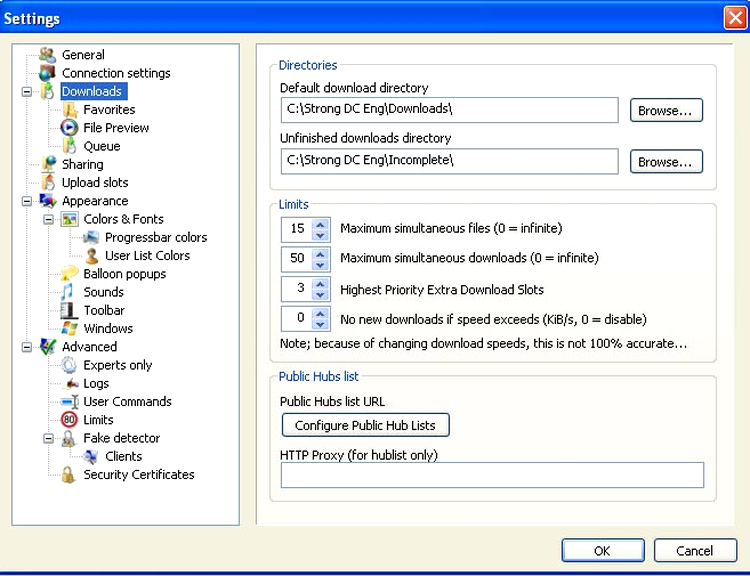Image resolution: width=750 pixels, height=576 pixels.
Task: Click the Appearance monitor icon
Action: [47, 200]
